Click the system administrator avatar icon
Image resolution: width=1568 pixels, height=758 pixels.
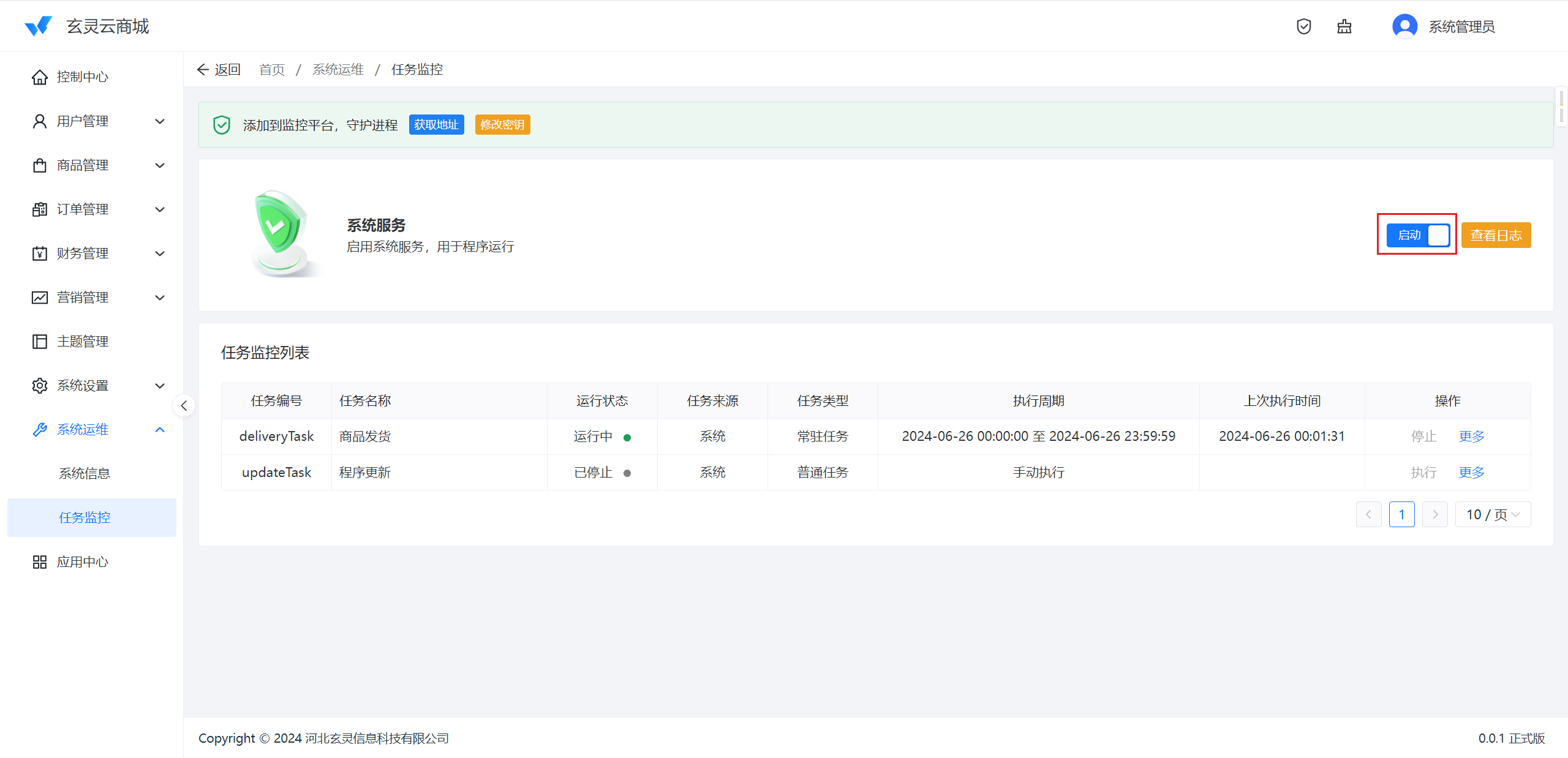click(1404, 26)
